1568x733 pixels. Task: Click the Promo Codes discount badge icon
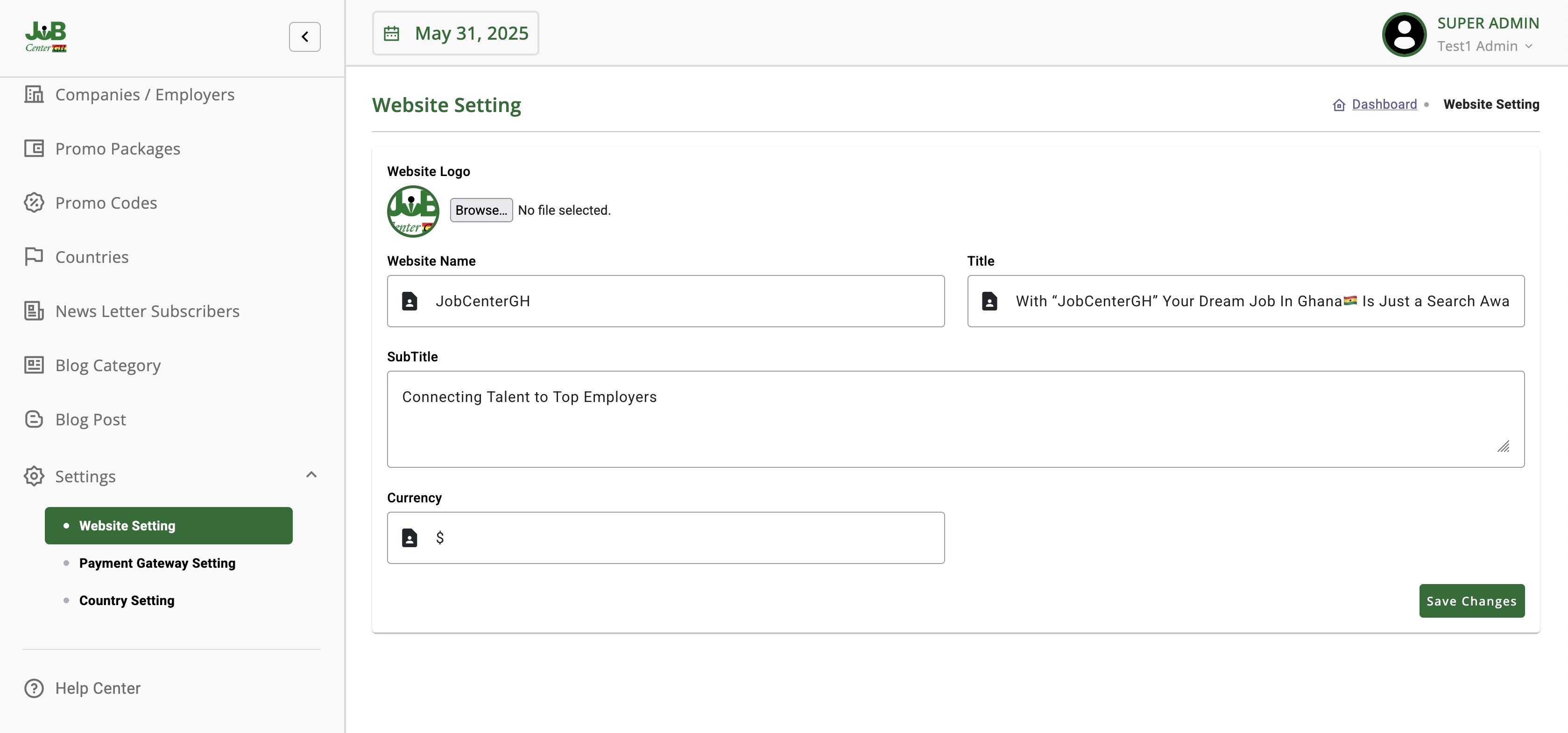[x=34, y=203]
